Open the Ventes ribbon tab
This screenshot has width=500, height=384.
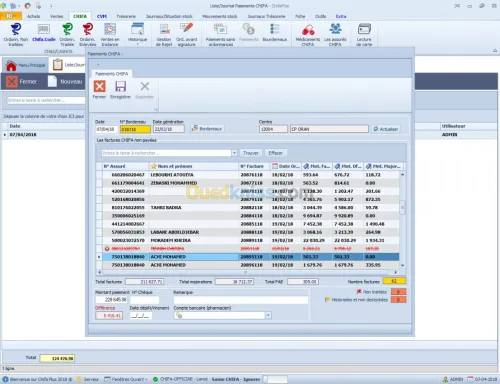[56, 16]
